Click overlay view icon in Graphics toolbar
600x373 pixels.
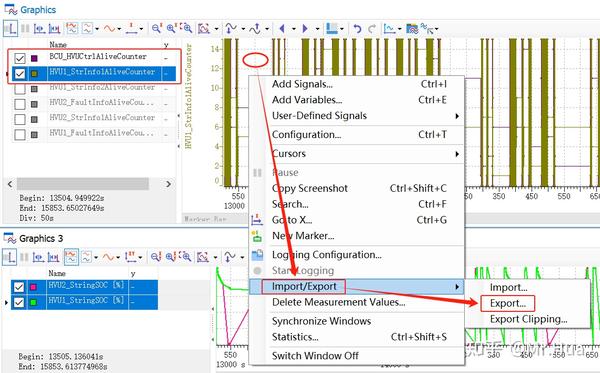88,28
